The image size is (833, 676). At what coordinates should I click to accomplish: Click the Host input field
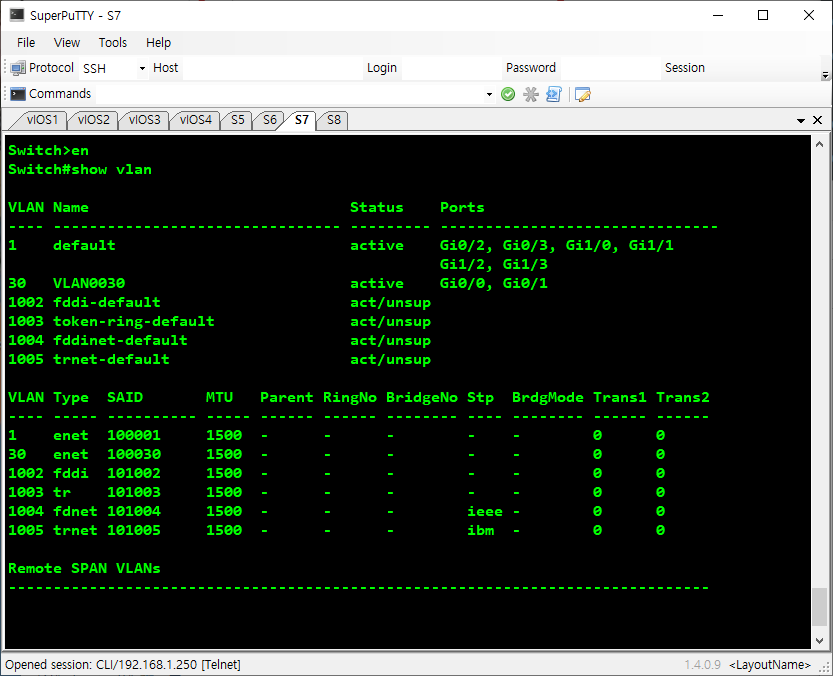[x=272, y=69]
